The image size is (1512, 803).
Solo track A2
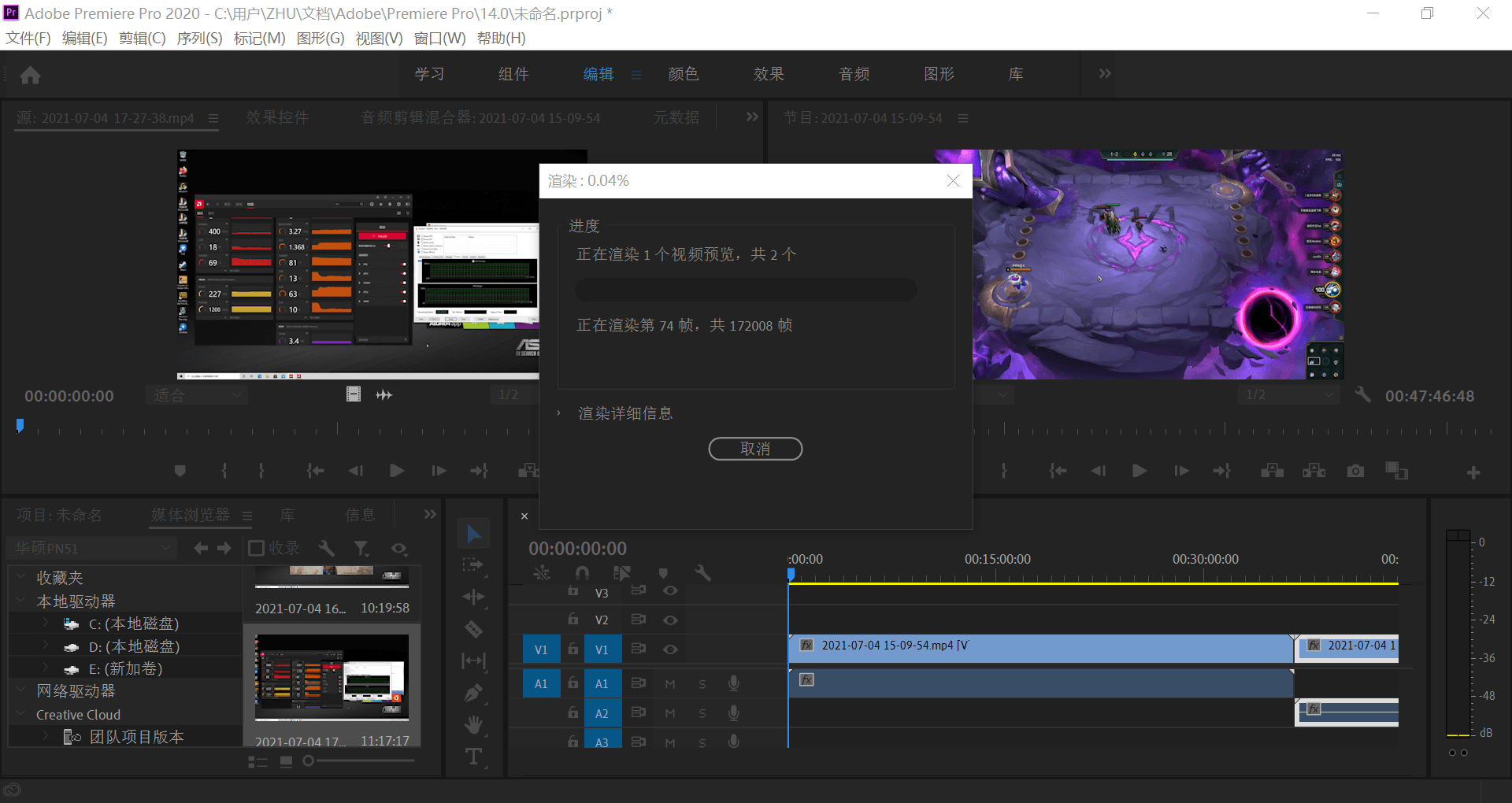pos(702,713)
